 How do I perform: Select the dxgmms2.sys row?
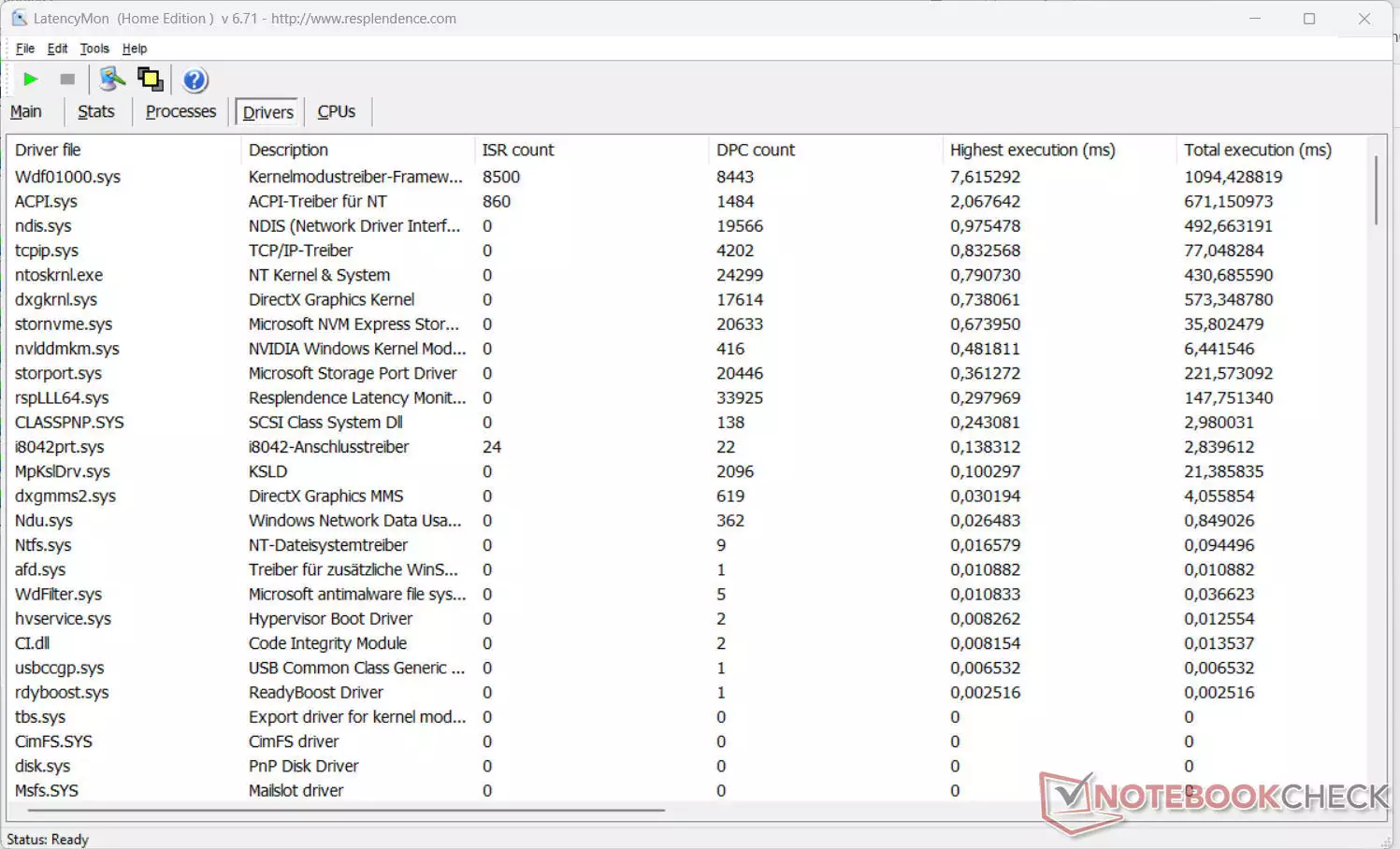687,496
